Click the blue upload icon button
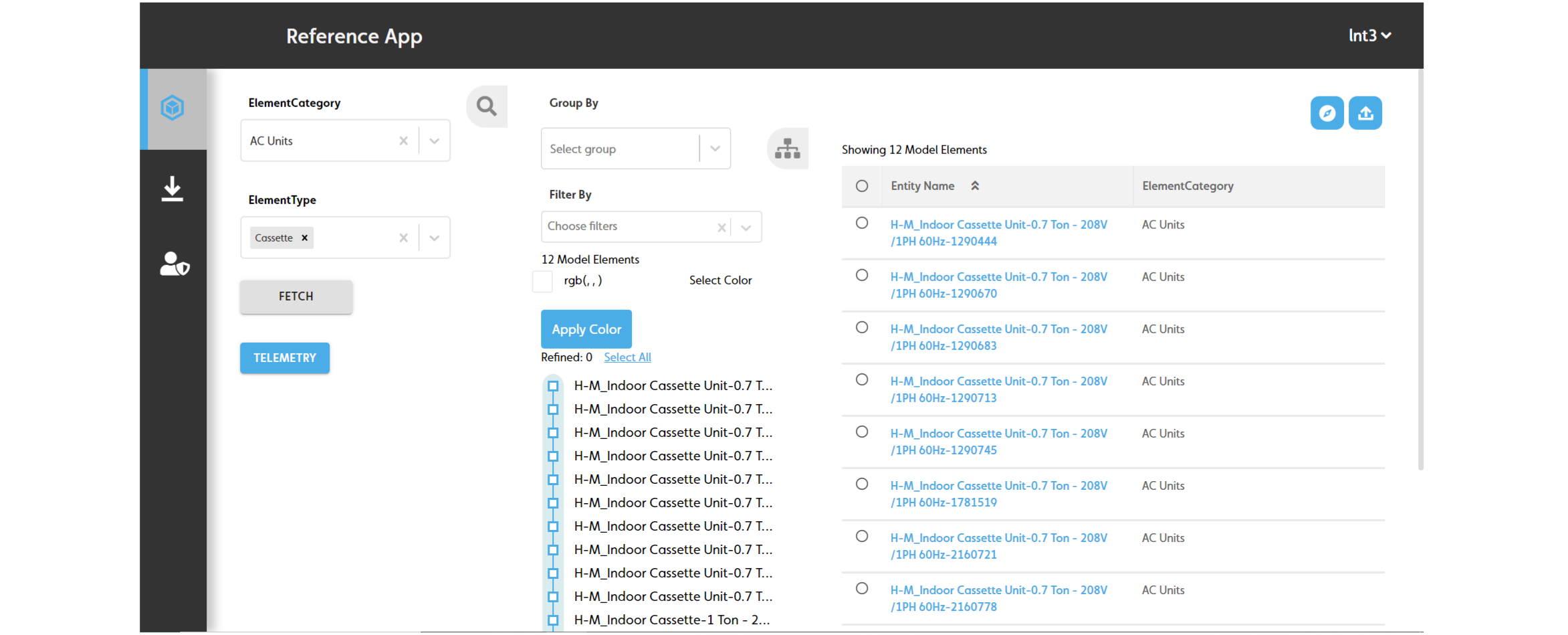Image resolution: width=1568 pixels, height=635 pixels. pyautogui.click(x=1365, y=113)
